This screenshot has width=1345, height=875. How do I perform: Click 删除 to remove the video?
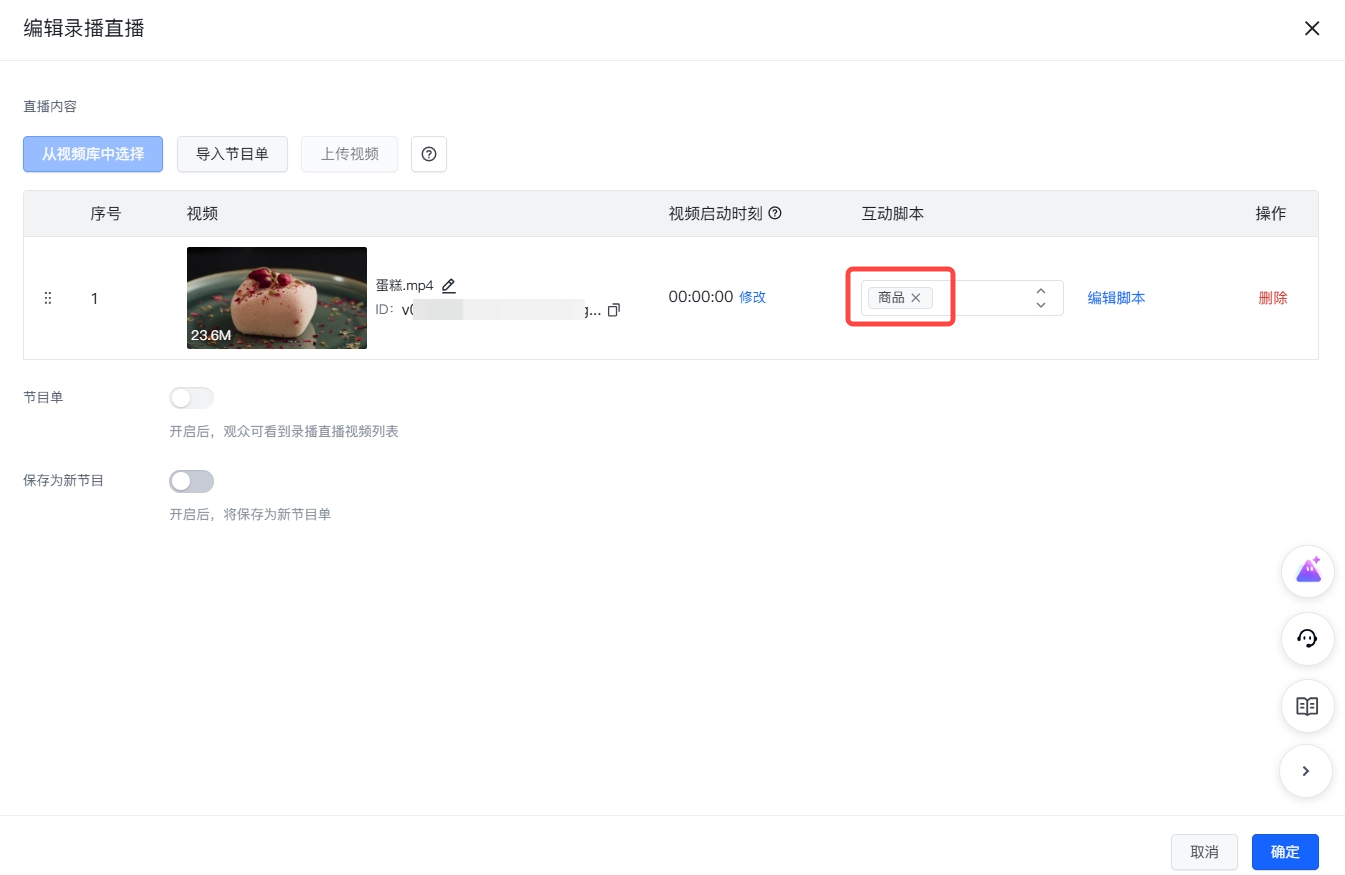[1273, 298]
